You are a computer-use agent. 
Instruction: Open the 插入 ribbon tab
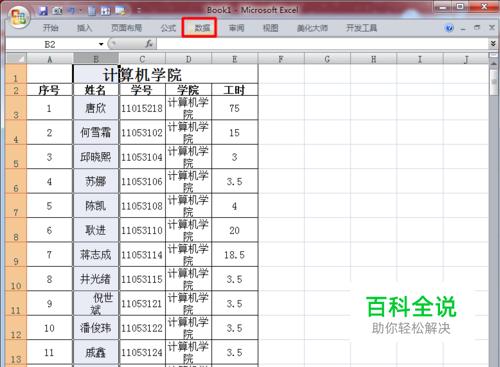tap(84, 28)
